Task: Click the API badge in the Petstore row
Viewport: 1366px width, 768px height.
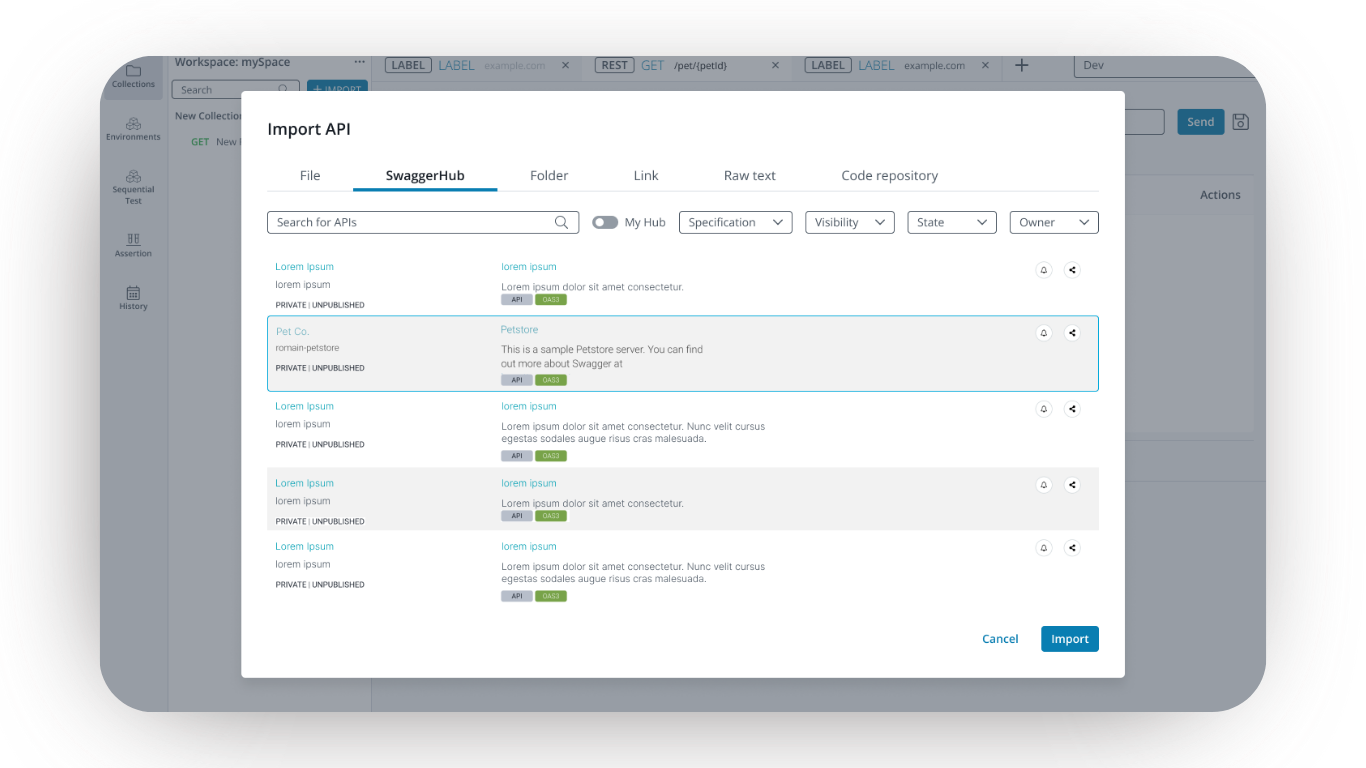Action: pyautogui.click(x=517, y=380)
